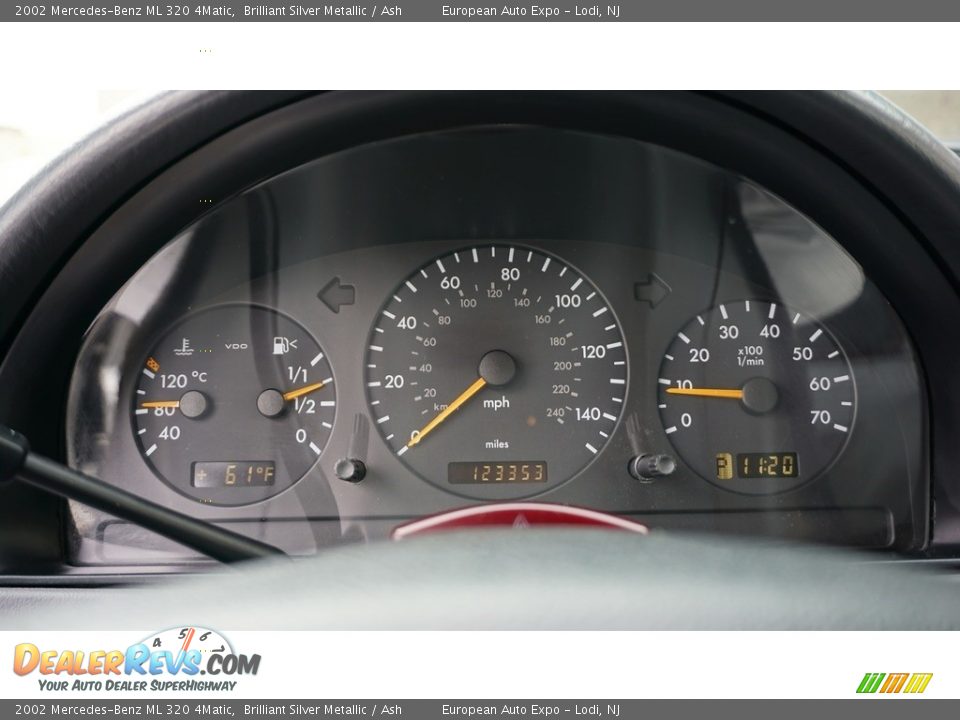The width and height of the screenshot is (960, 720).
Task: Click the coolant temperature symbol icon
Action: click(x=183, y=347)
